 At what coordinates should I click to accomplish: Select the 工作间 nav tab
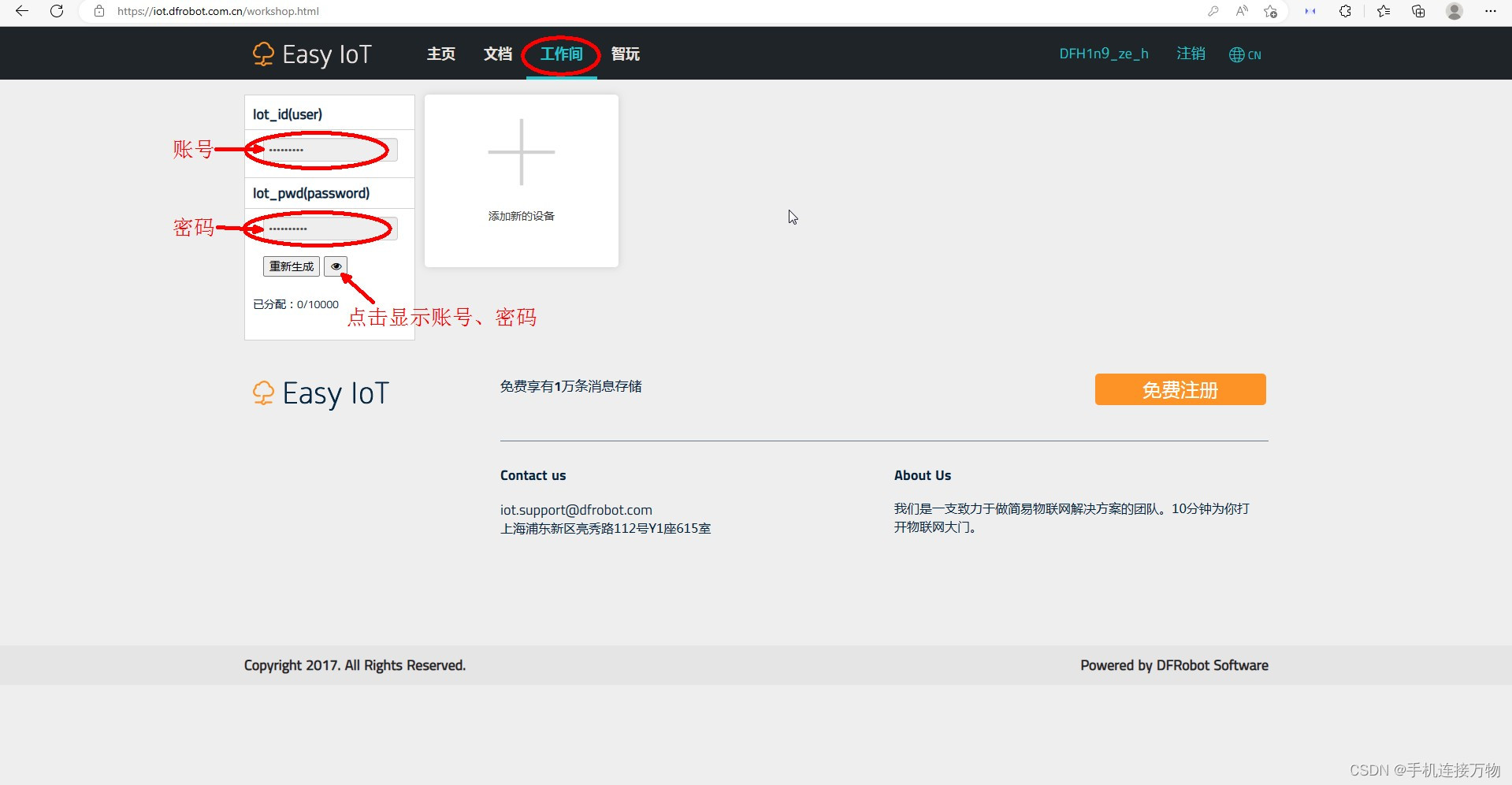pos(561,54)
